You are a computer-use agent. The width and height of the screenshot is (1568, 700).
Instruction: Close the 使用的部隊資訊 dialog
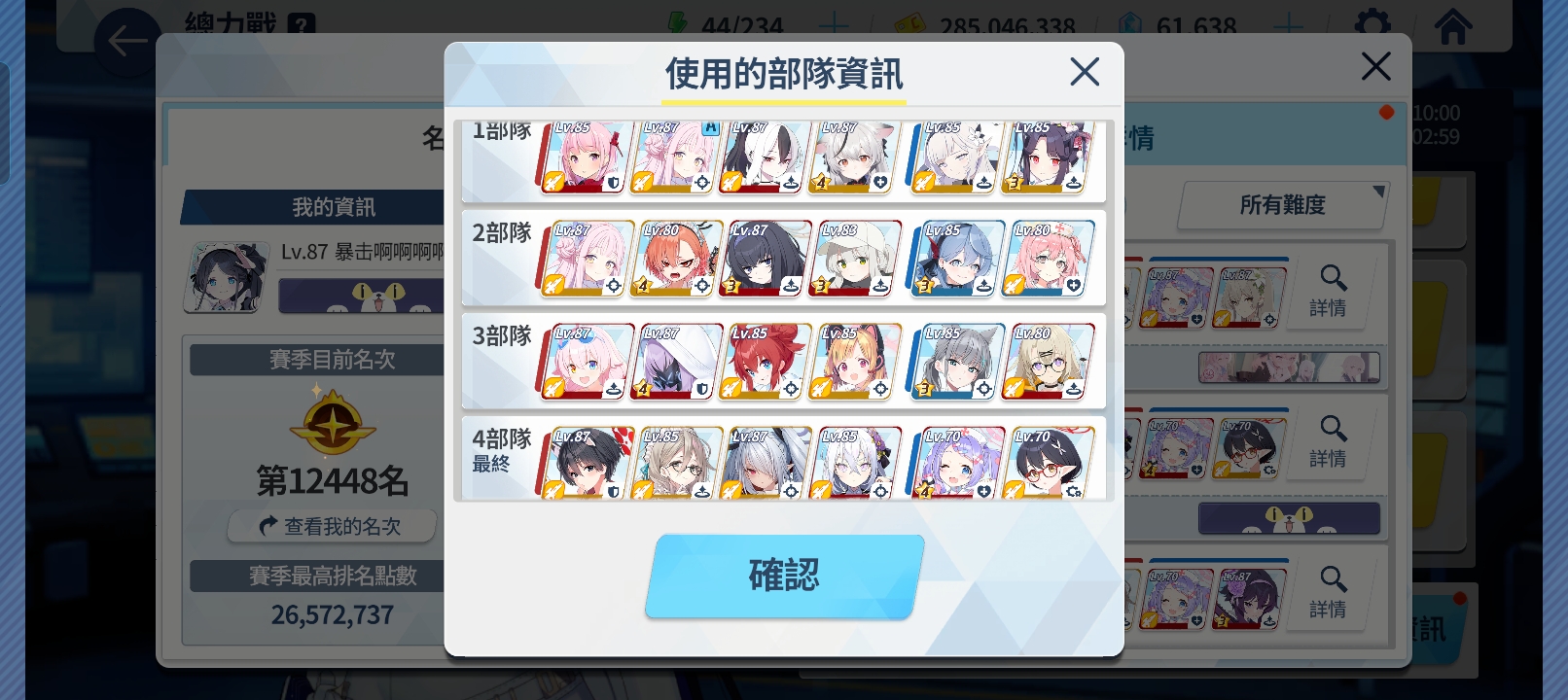point(1084,71)
